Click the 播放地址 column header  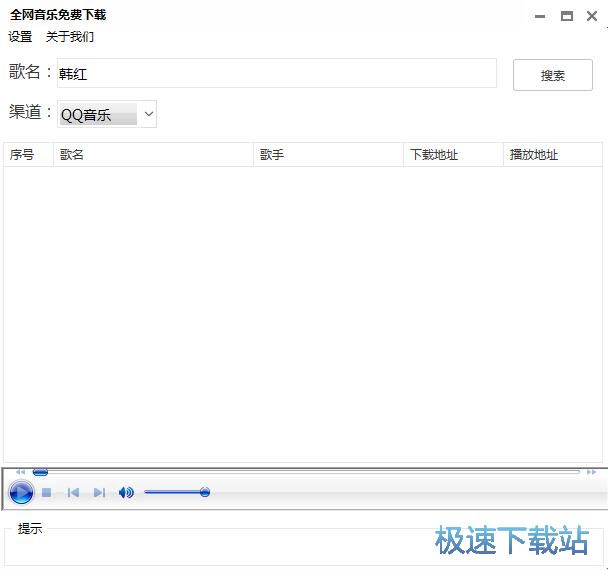pyautogui.click(x=552, y=155)
